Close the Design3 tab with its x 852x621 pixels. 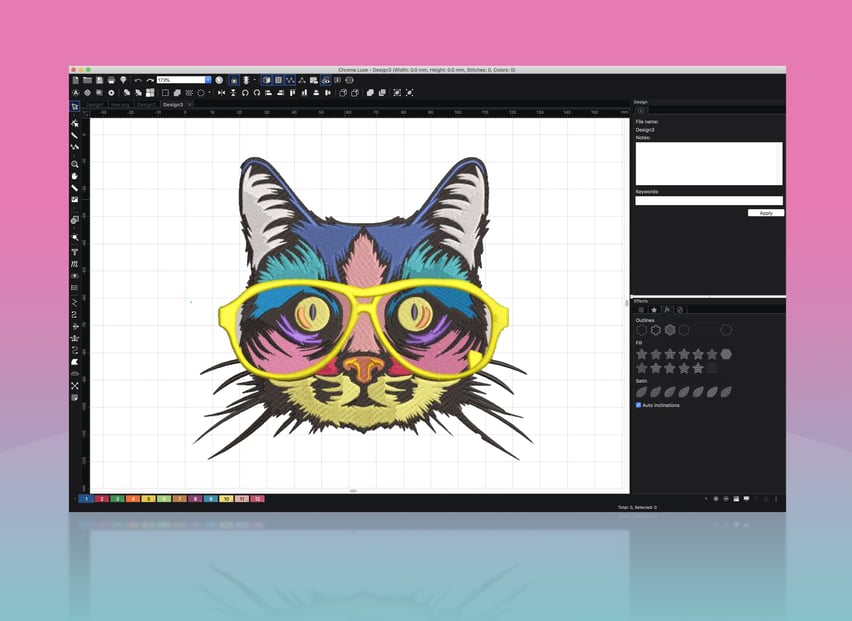[190, 104]
